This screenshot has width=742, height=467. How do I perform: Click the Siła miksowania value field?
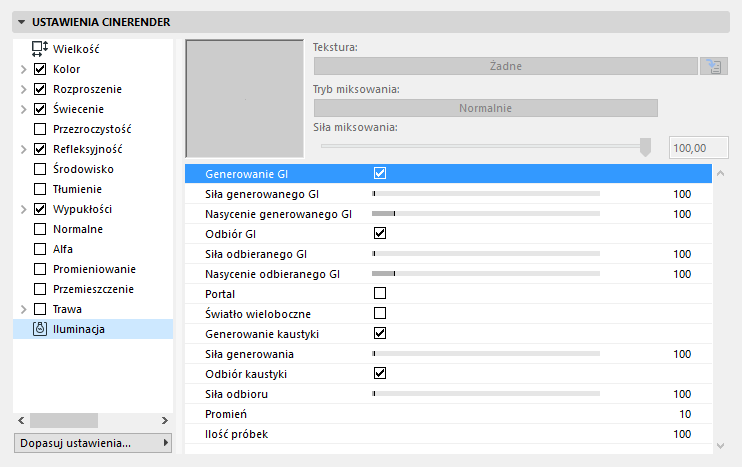pyautogui.click(x=698, y=147)
